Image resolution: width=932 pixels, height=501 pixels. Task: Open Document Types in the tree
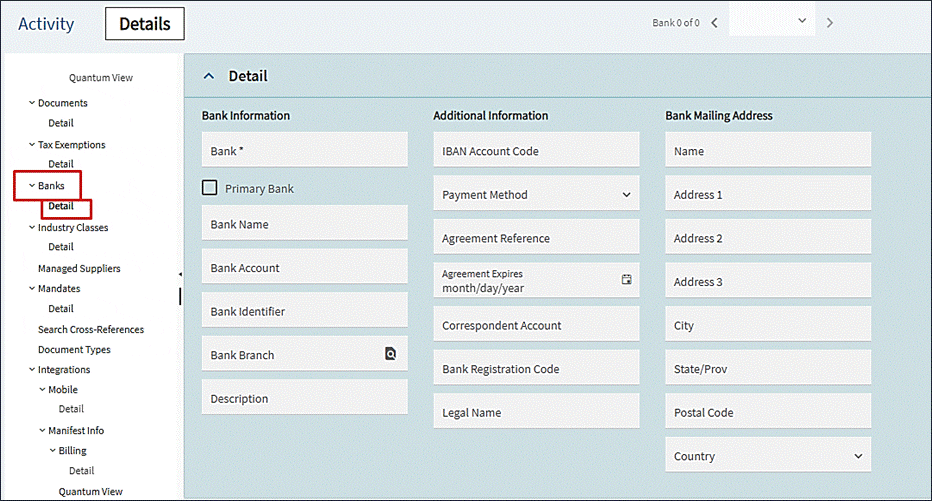74,349
